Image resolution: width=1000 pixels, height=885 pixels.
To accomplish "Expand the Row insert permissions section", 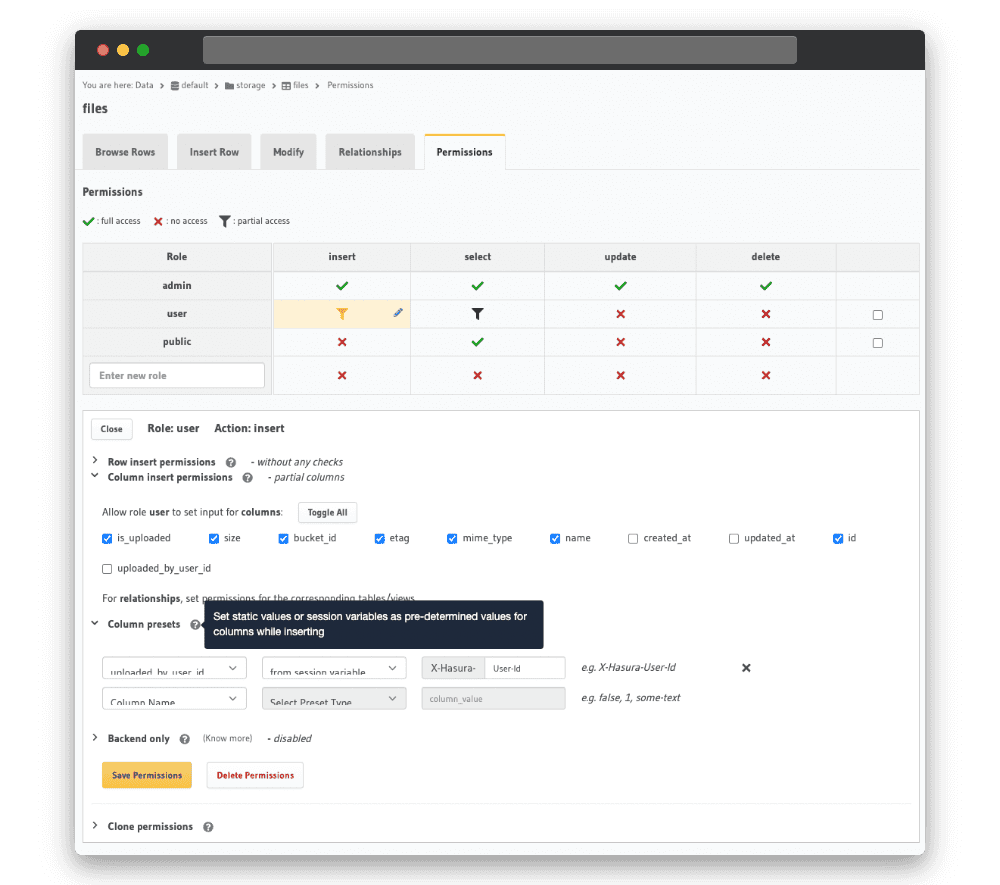I will click(x=95, y=461).
